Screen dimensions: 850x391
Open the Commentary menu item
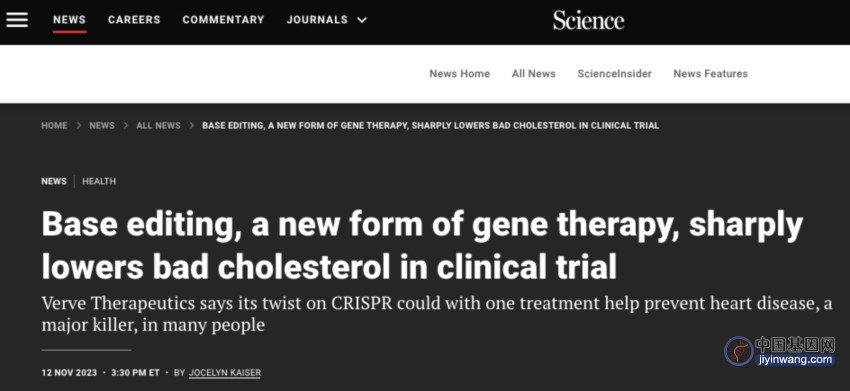coord(223,20)
